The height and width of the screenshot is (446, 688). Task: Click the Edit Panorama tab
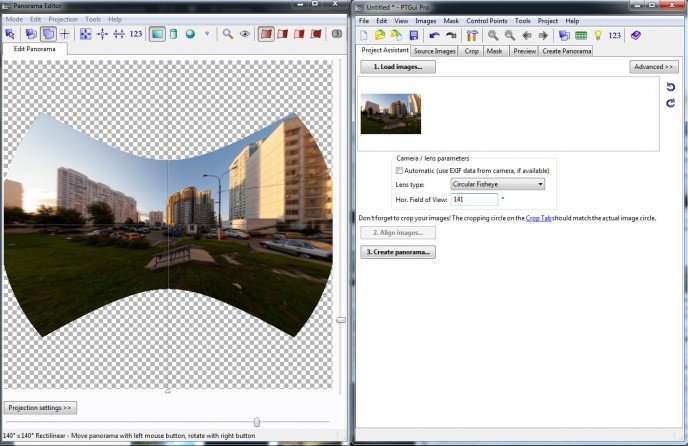coord(34,49)
